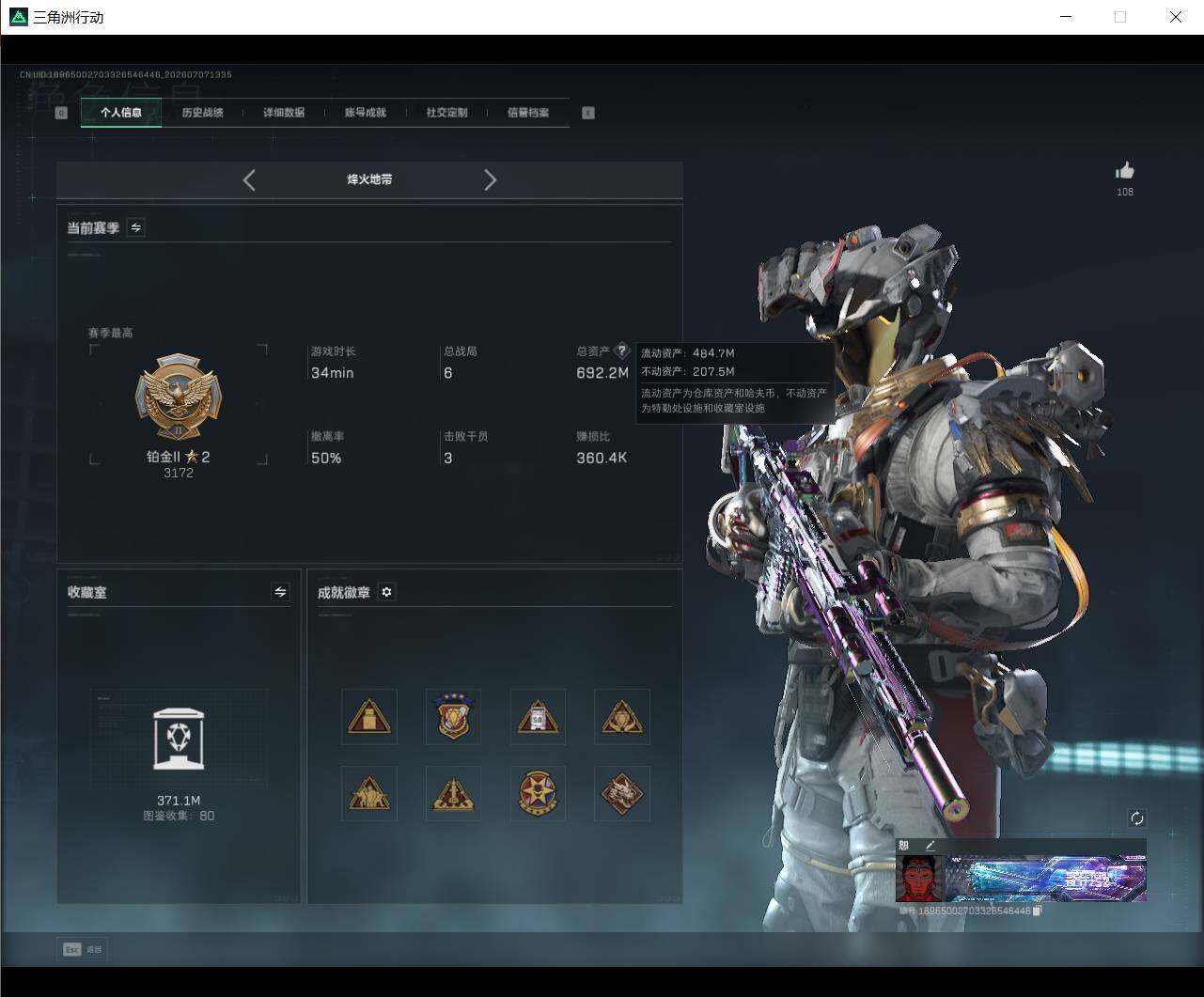Click the Esc return button

tap(82, 949)
